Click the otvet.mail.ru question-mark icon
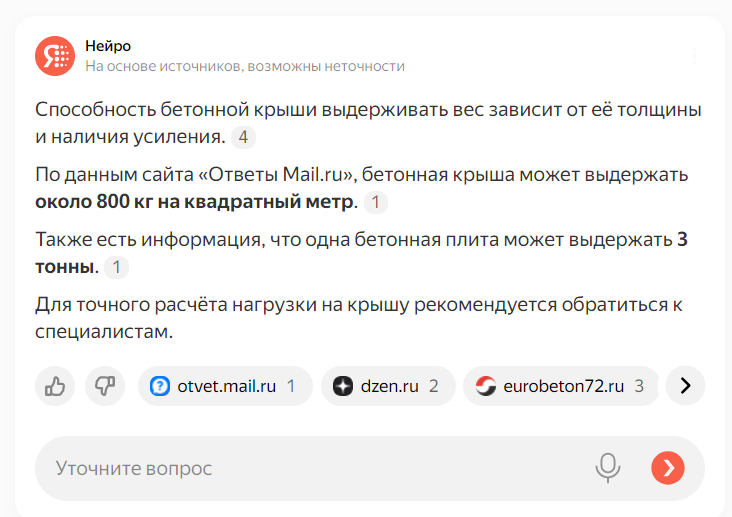 159,386
